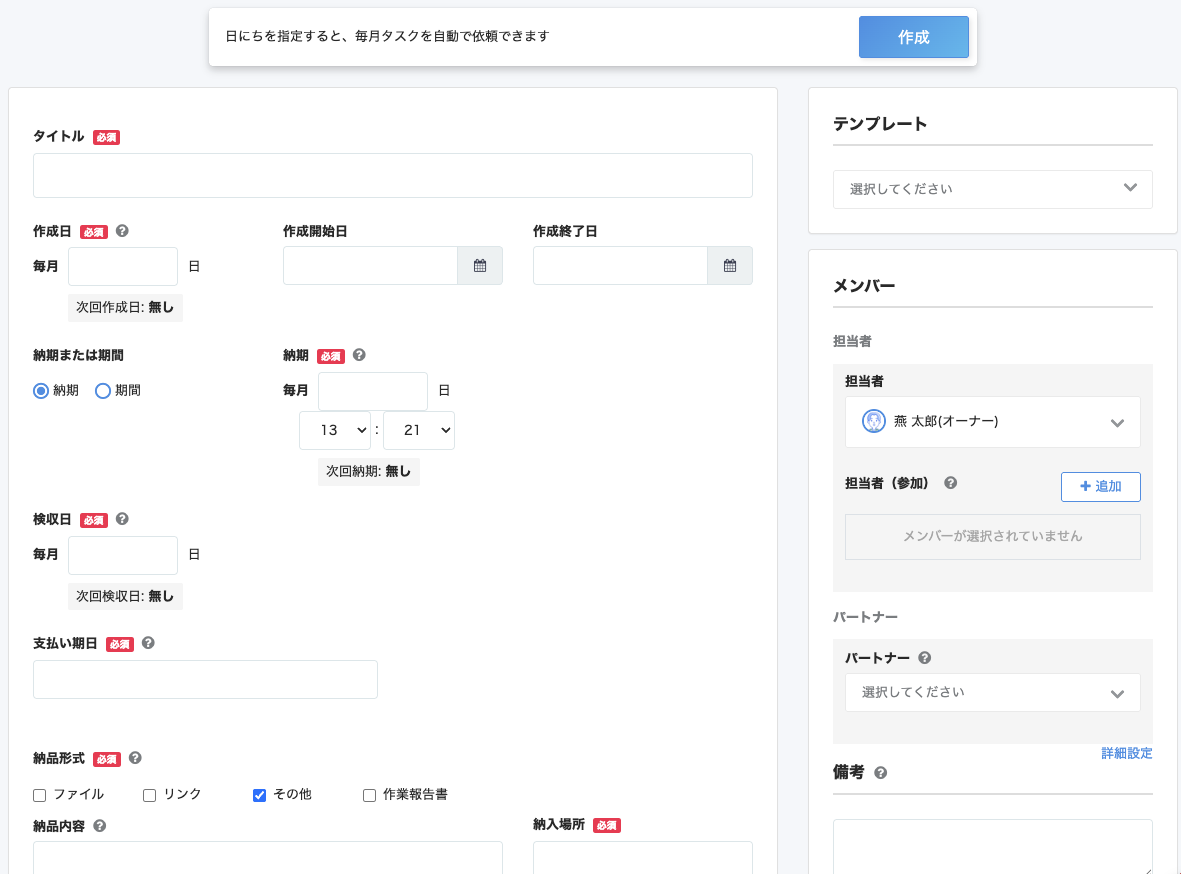Click the help icon beside 担当者（参加）

[x=950, y=483]
